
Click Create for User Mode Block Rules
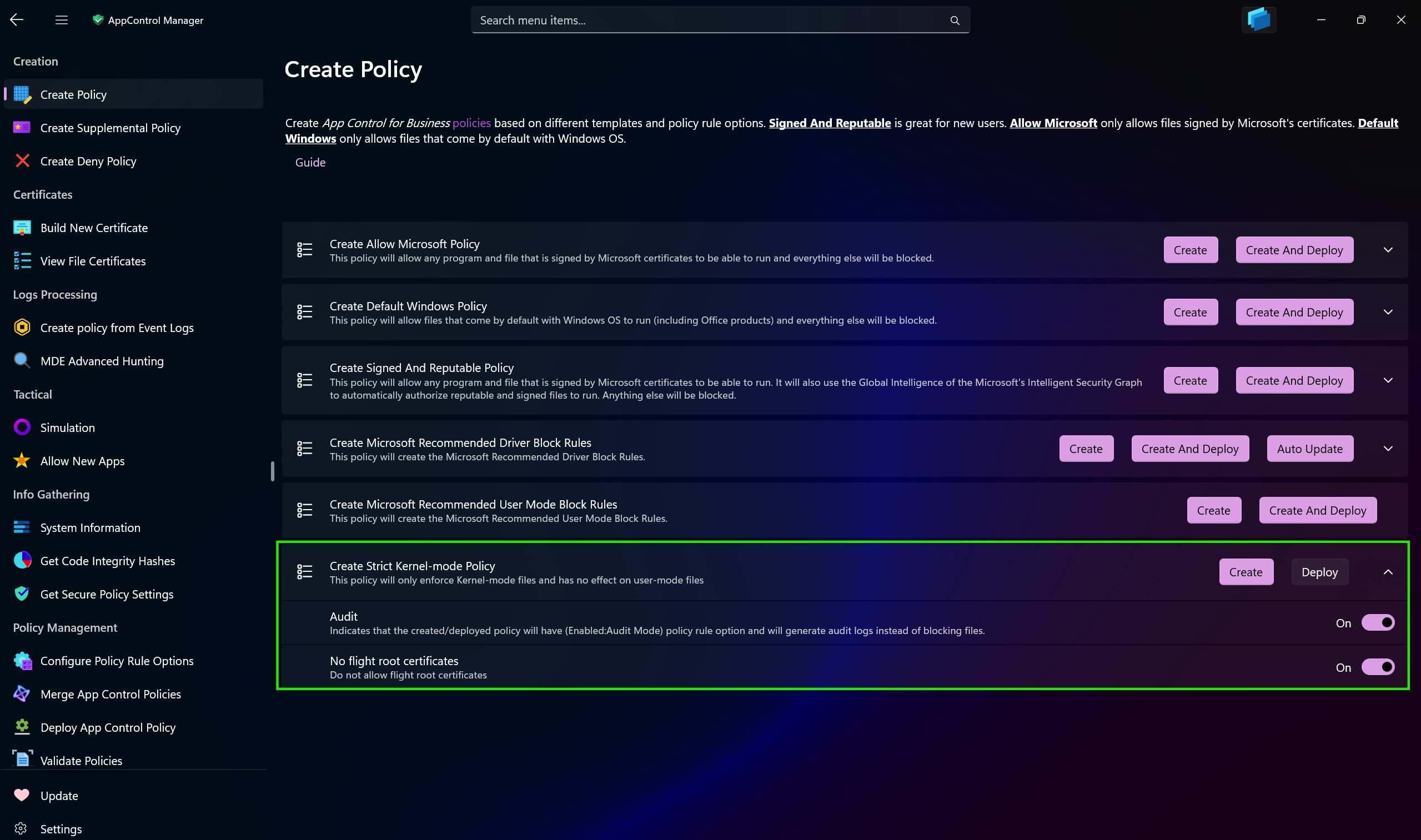[x=1214, y=510]
